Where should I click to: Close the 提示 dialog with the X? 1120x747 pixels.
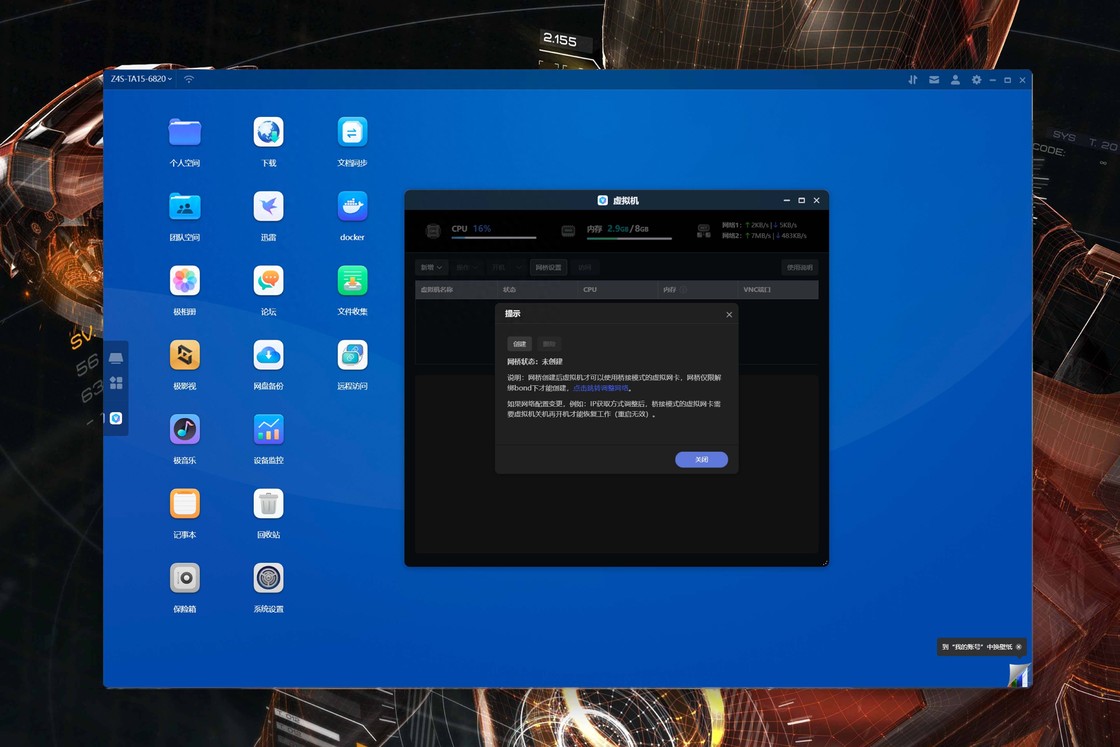(729, 315)
